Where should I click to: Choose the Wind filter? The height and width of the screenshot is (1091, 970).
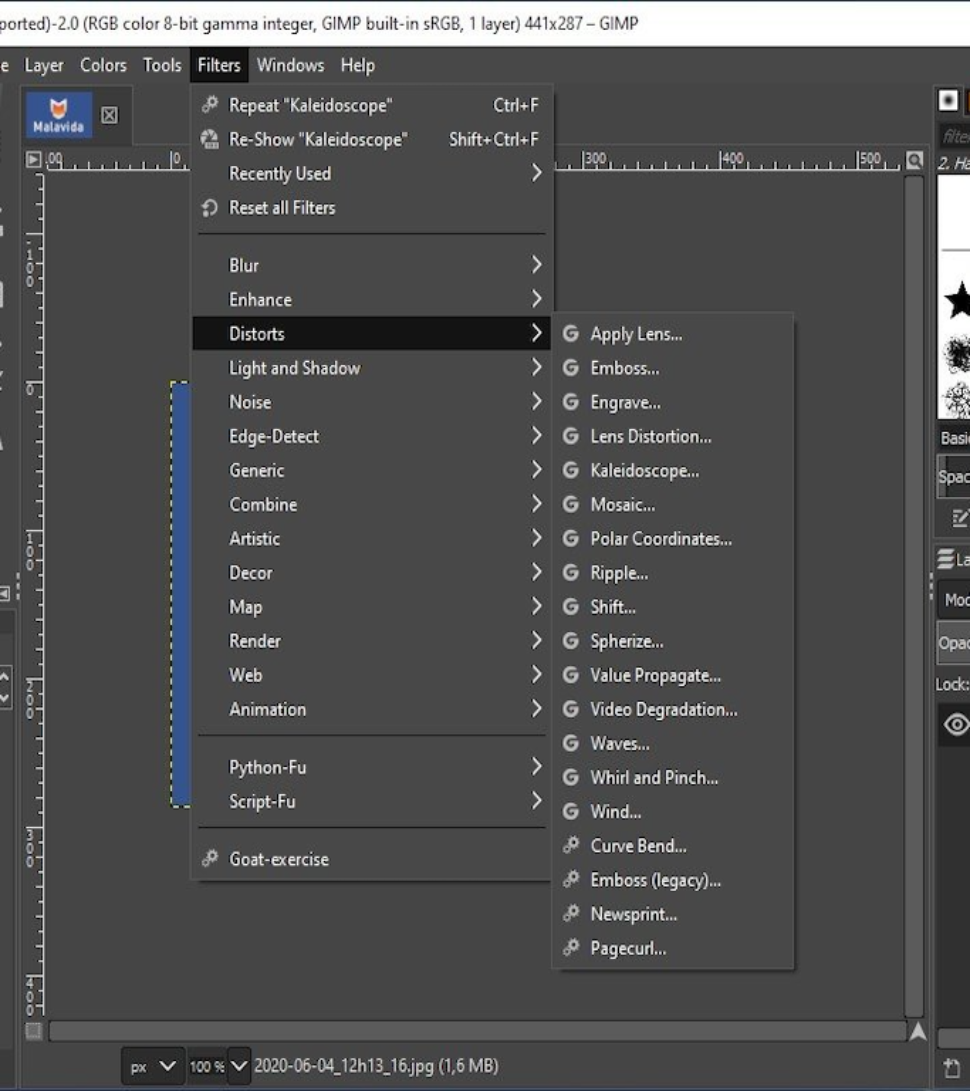tap(673, 811)
